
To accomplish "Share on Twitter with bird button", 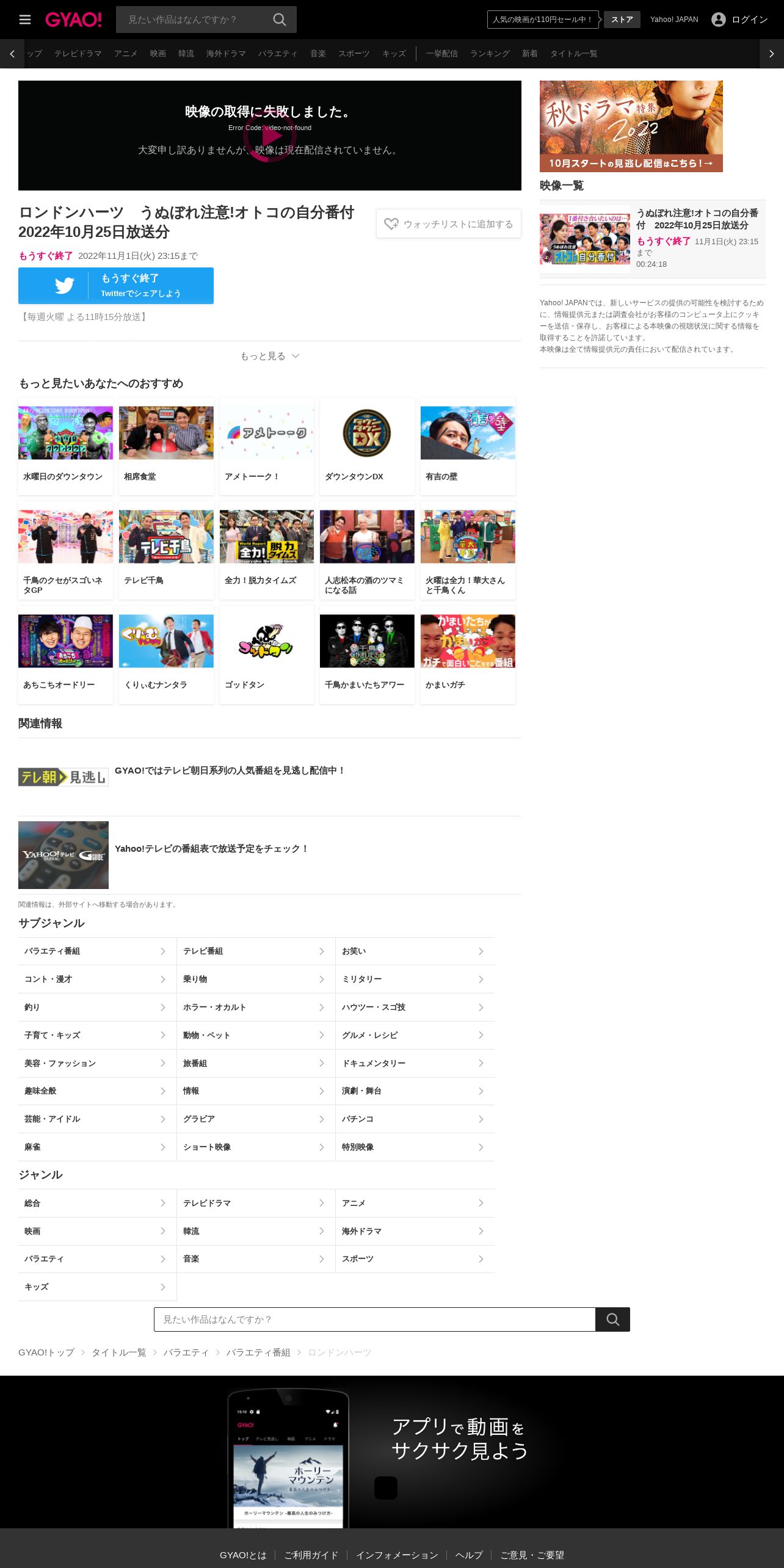I will (x=116, y=286).
